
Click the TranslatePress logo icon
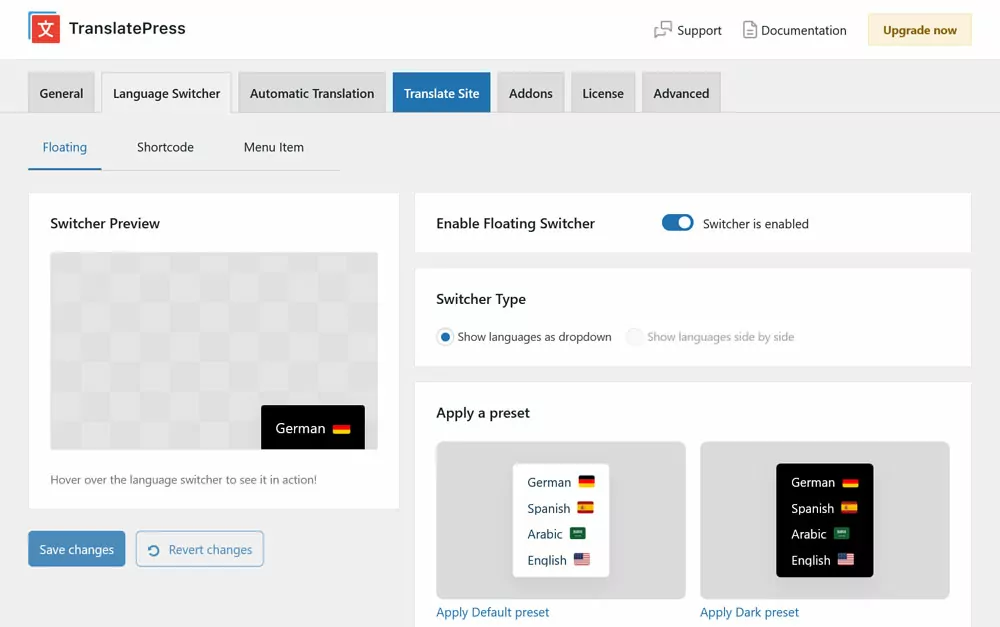[42, 28]
